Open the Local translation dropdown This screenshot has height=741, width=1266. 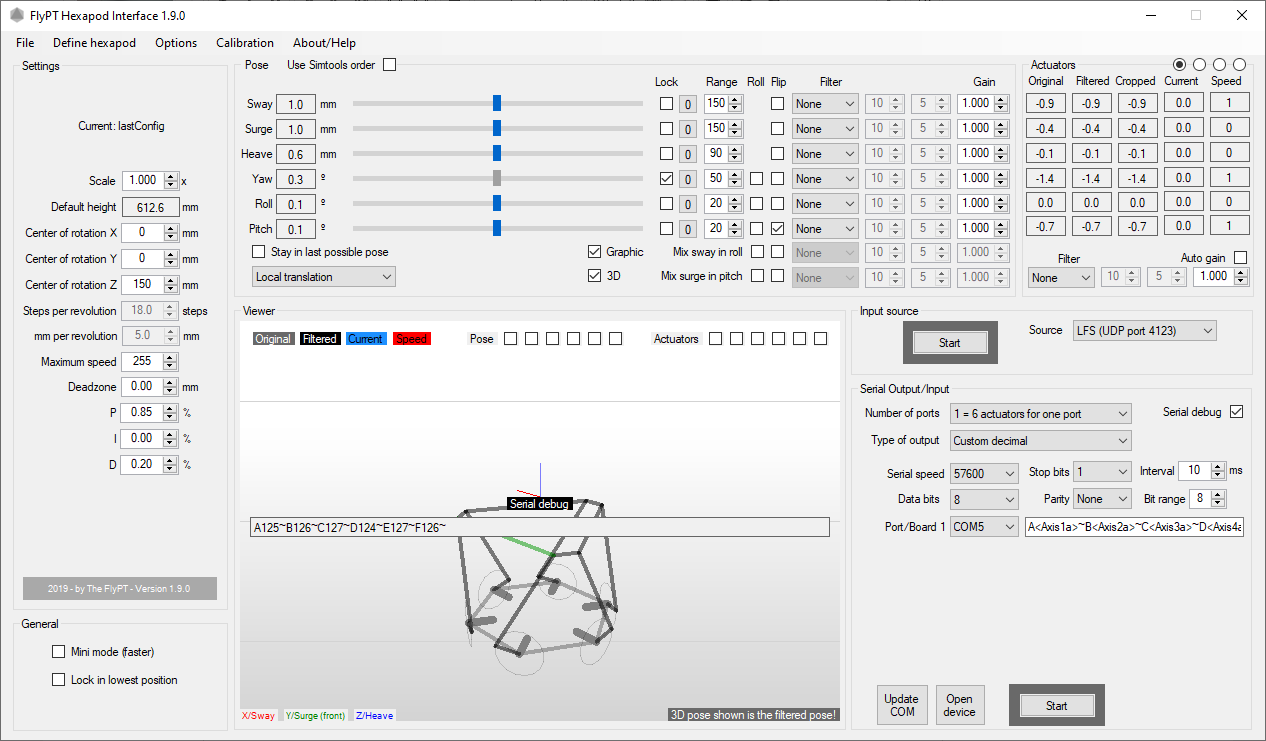(x=324, y=277)
